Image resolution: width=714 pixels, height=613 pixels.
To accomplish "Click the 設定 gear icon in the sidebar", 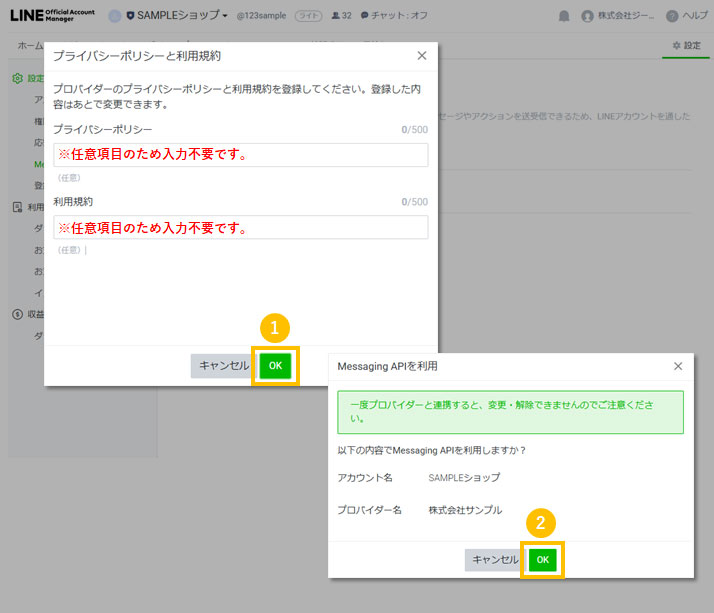I will point(18,78).
